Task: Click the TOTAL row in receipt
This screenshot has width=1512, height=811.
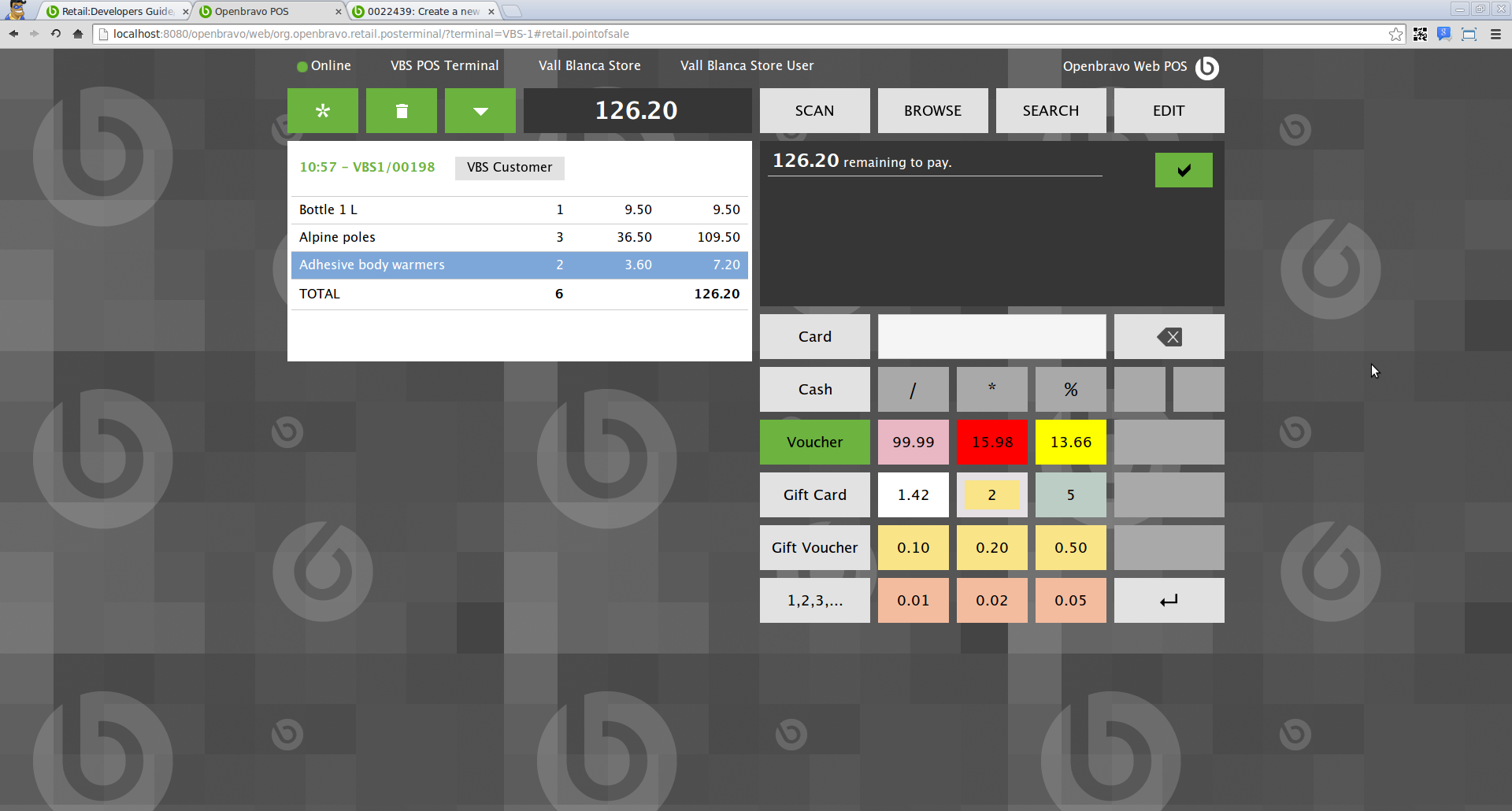Action: coord(520,294)
